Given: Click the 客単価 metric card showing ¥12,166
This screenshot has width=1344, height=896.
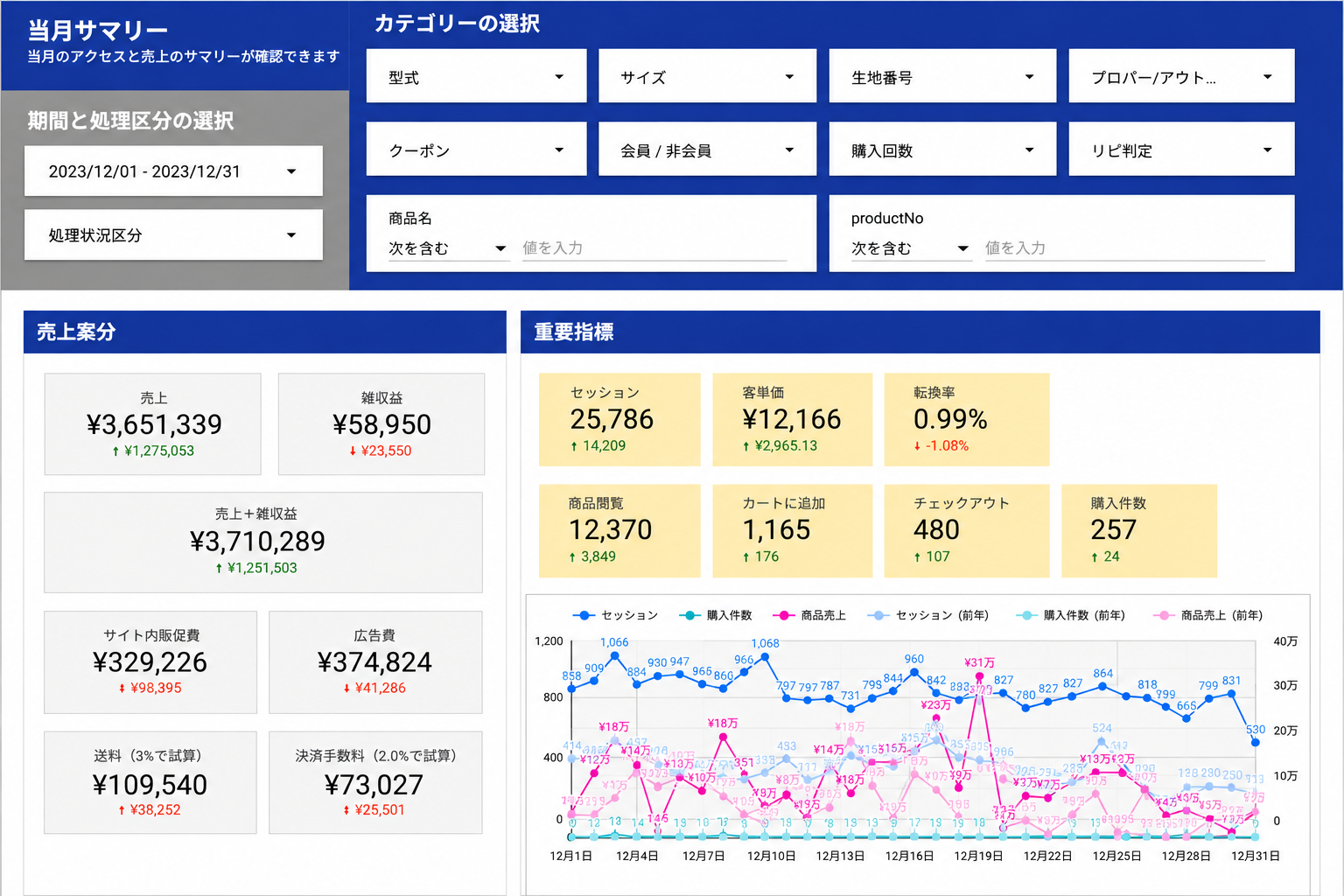Looking at the screenshot, I should pos(793,419).
